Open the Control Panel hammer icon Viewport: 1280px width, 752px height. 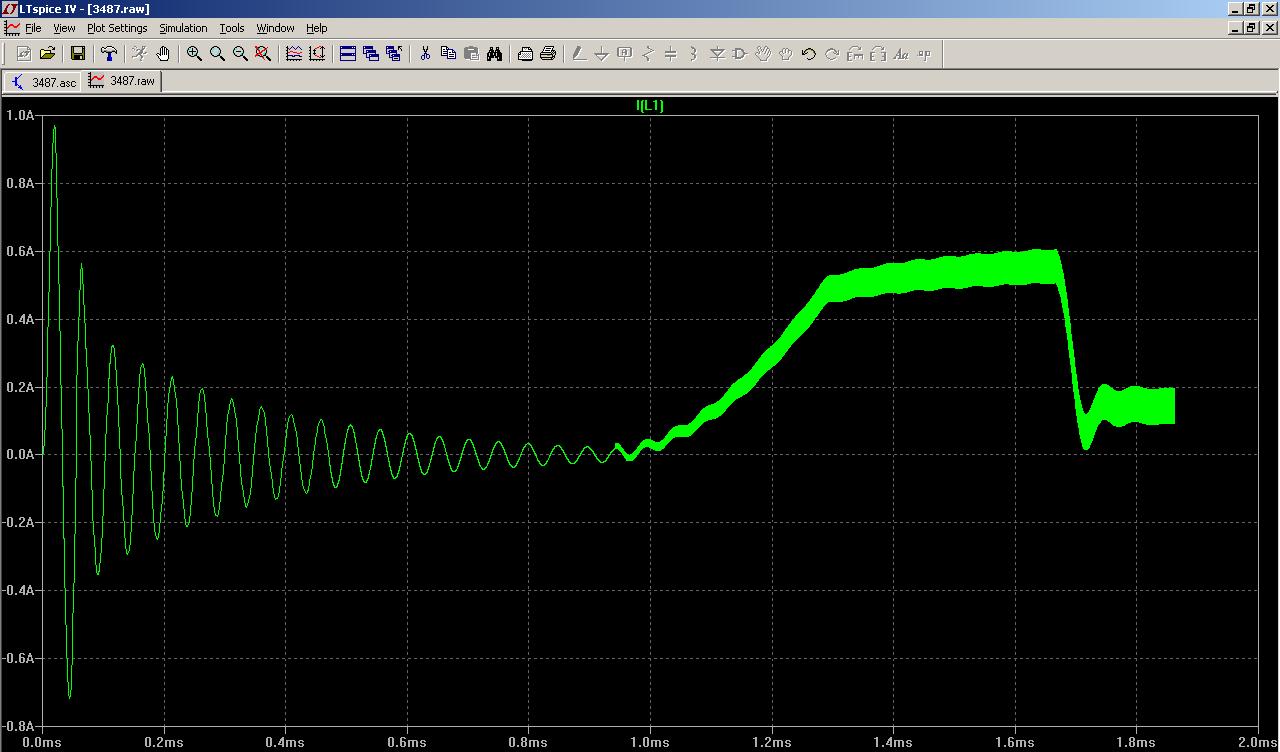click(x=109, y=54)
